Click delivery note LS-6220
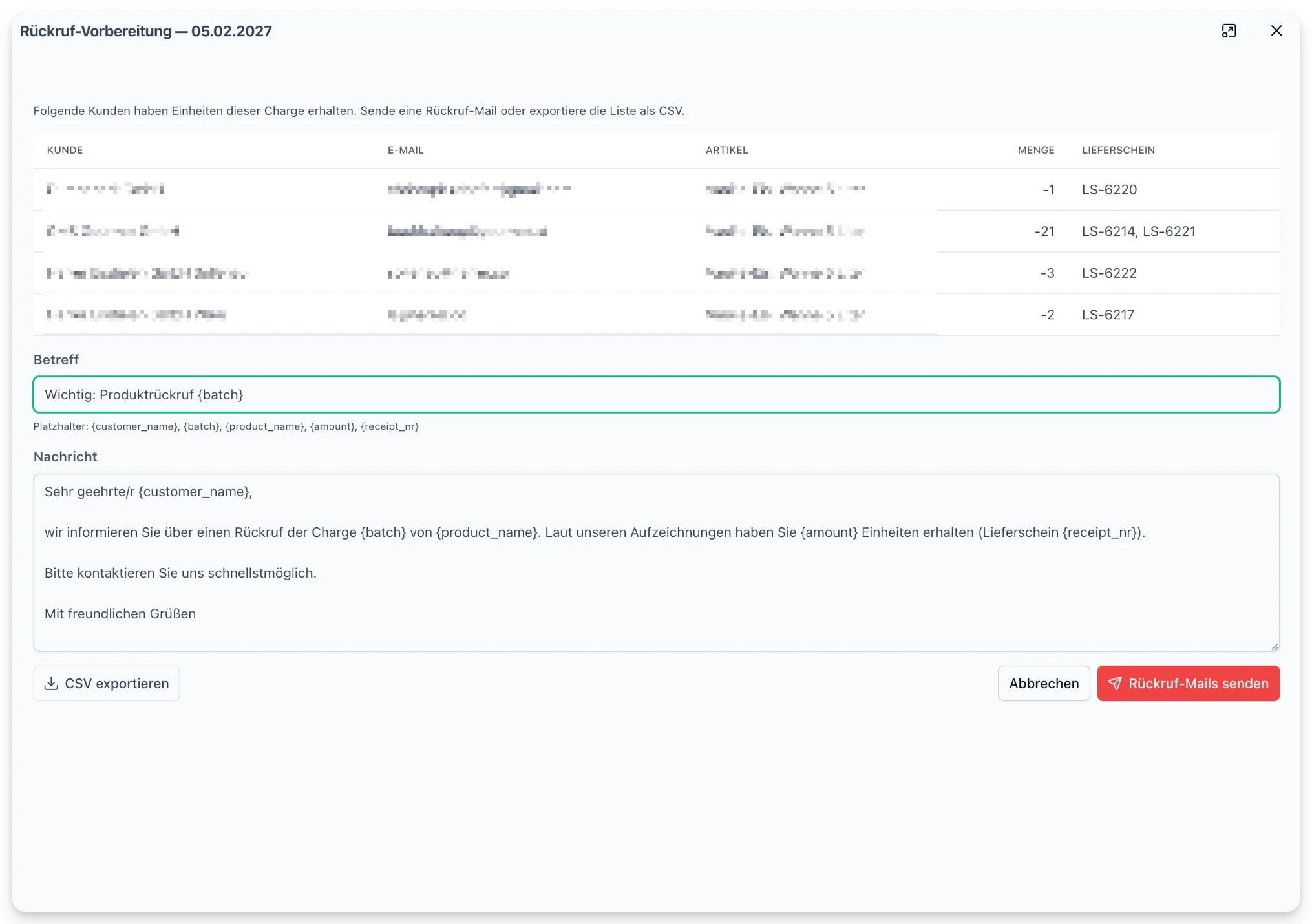Viewport: 1312px width, 924px height. [x=1109, y=189]
